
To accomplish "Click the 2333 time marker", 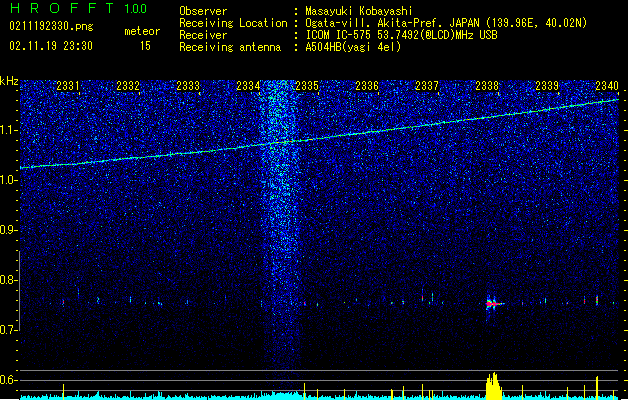I will click(188, 85).
